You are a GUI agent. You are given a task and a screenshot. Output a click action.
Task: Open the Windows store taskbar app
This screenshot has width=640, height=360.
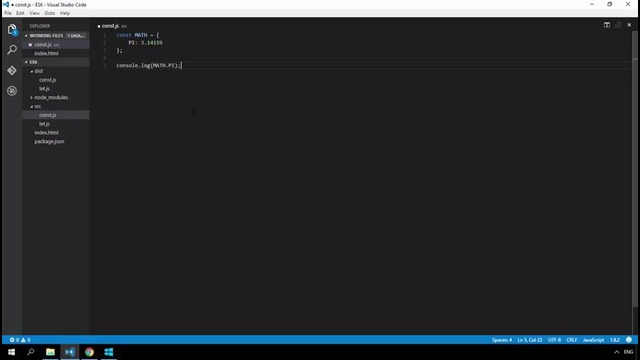pos(109,352)
